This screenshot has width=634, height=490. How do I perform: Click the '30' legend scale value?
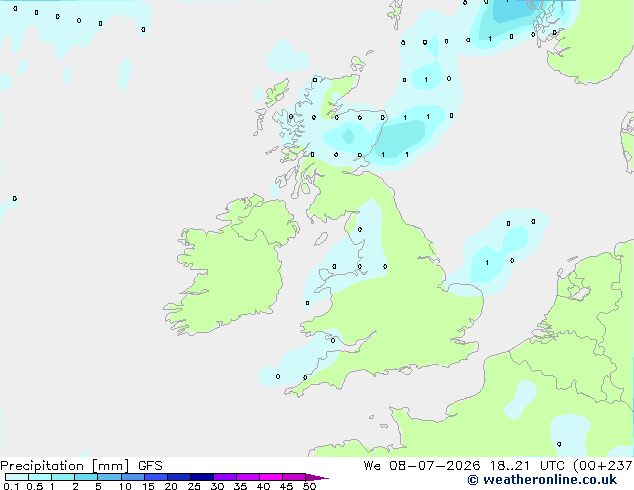click(217, 486)
